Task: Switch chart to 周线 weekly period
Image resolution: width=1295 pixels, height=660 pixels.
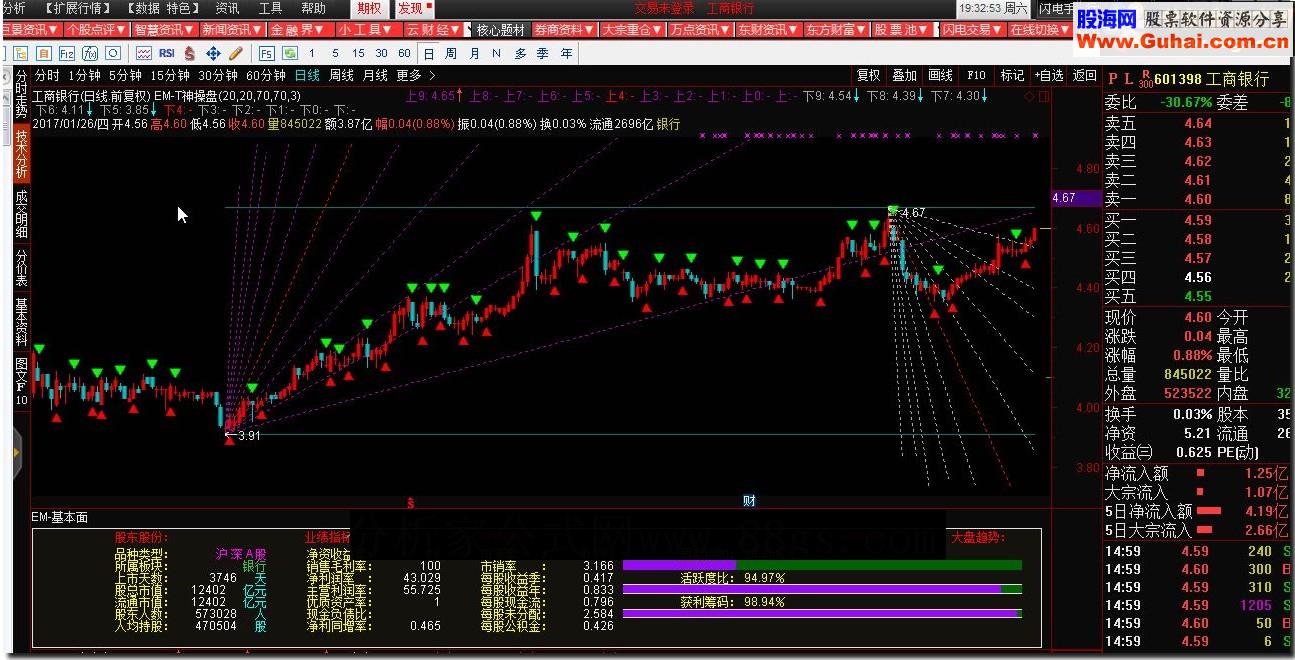Action: pos(341,76)
